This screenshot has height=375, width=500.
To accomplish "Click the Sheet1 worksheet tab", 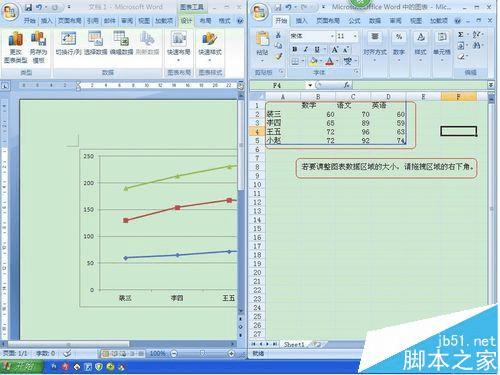I will pyautogui.click(x=294, y=344).
